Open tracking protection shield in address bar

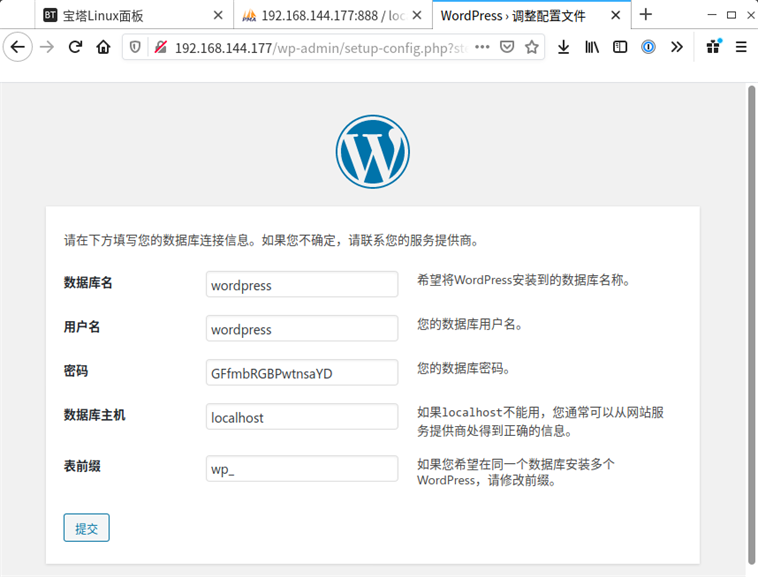pyautogui.click(x=135, y=47)
